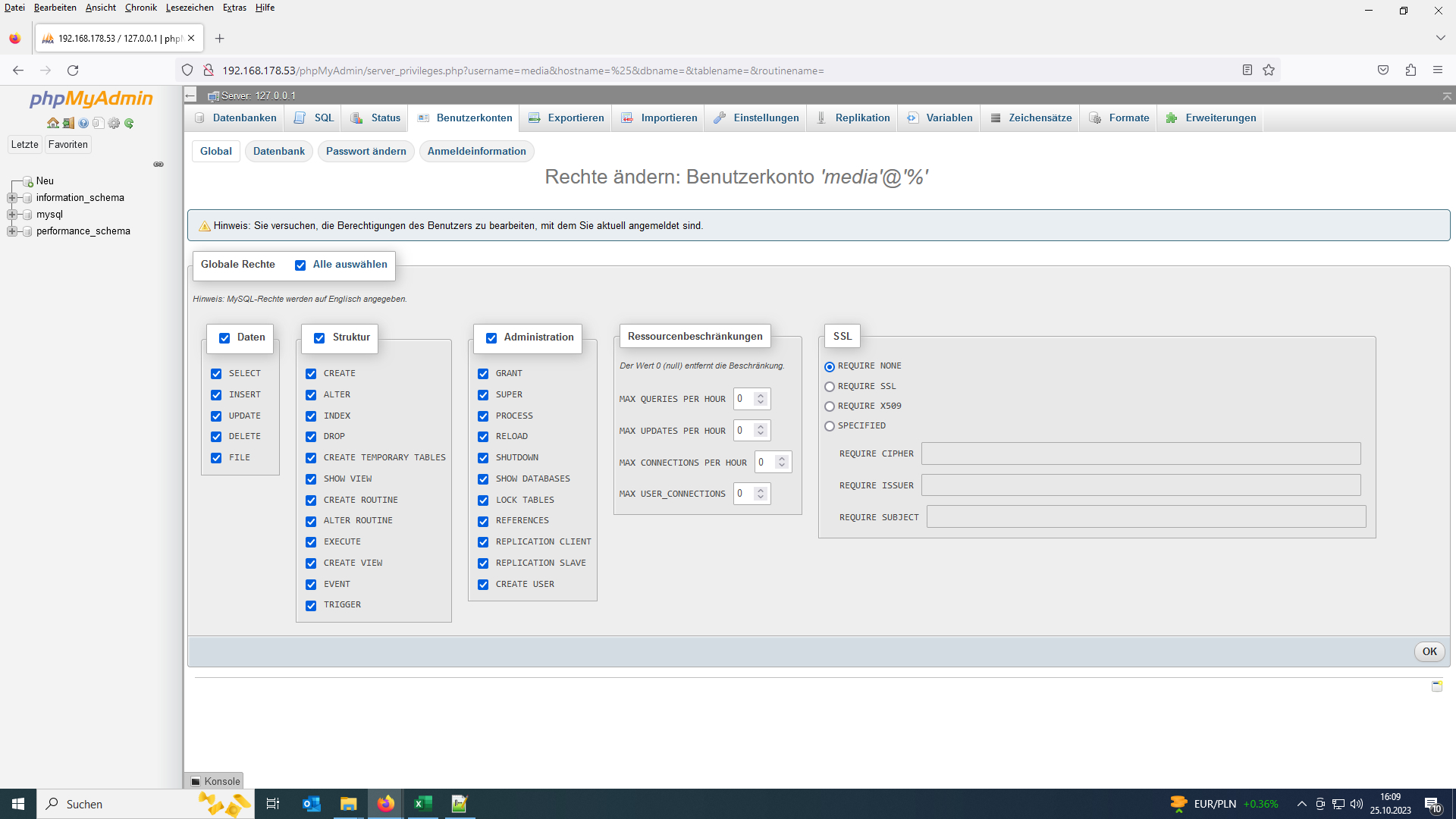
Task: Toggle the Administration group checkbox
Action: 491,338
